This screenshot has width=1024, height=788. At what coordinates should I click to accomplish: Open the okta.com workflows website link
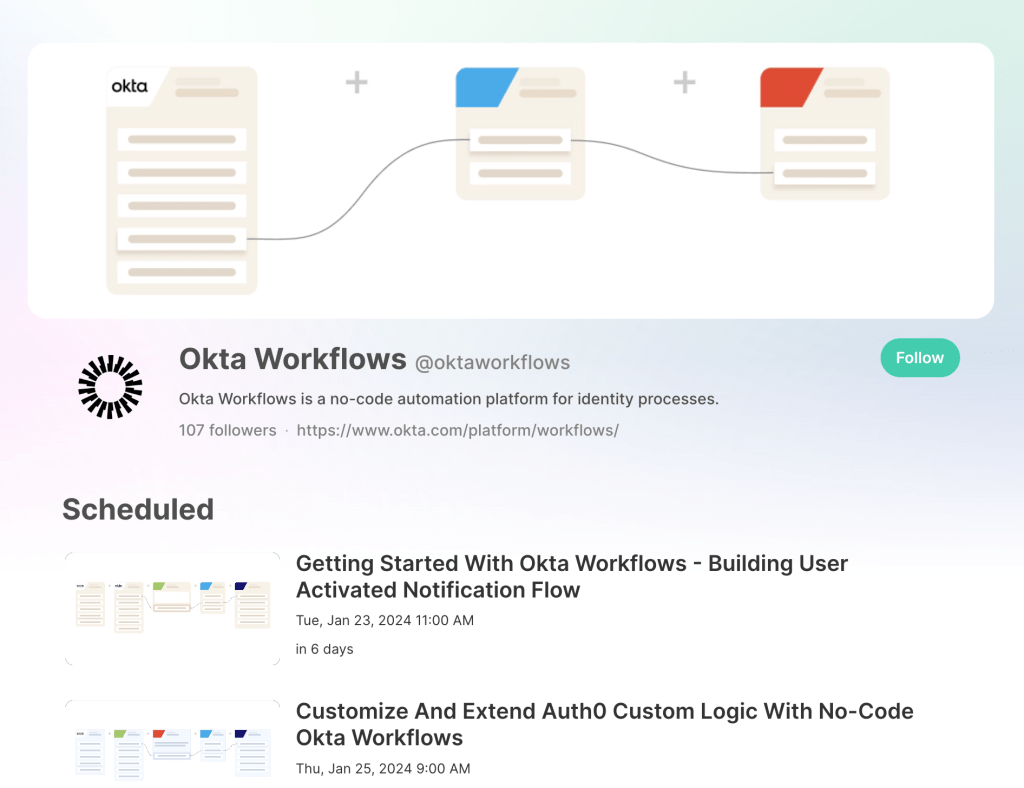[458, 430]
